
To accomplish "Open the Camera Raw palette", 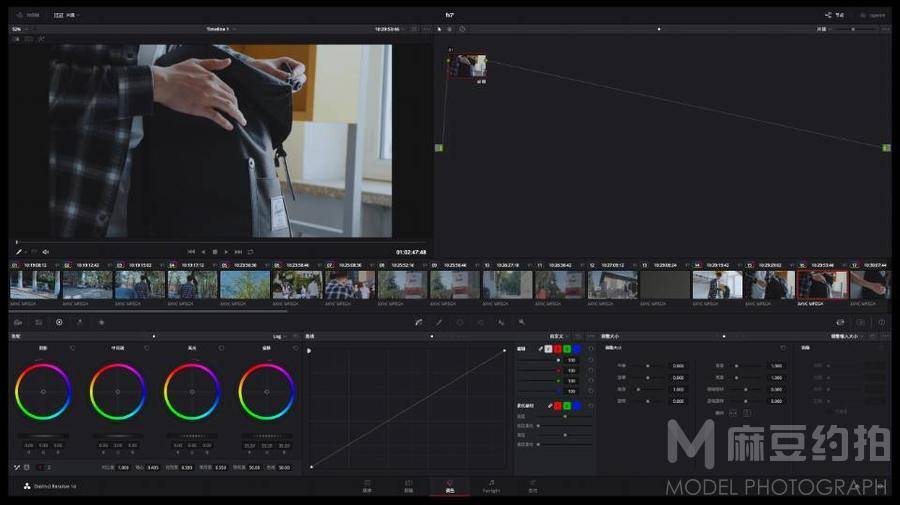I will (x=18, y=323).
